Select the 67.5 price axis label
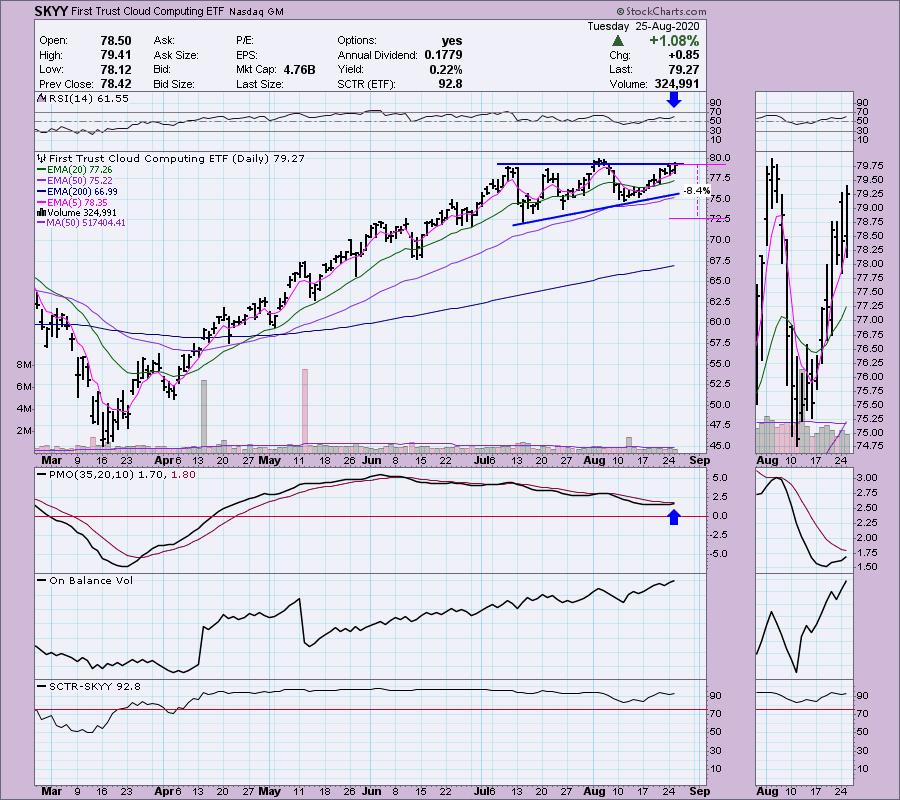Screen dimensions: 900x800 click(x=719, y=261)
